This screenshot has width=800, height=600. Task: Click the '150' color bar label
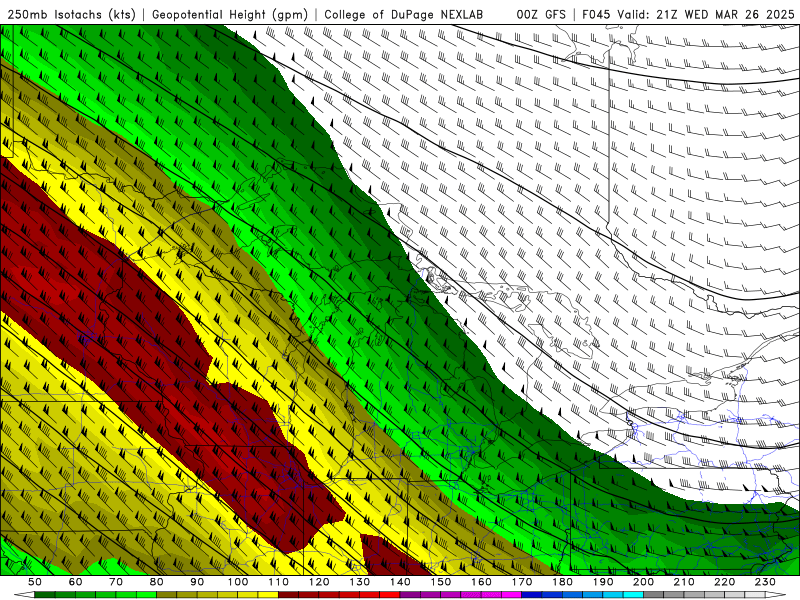440,582
